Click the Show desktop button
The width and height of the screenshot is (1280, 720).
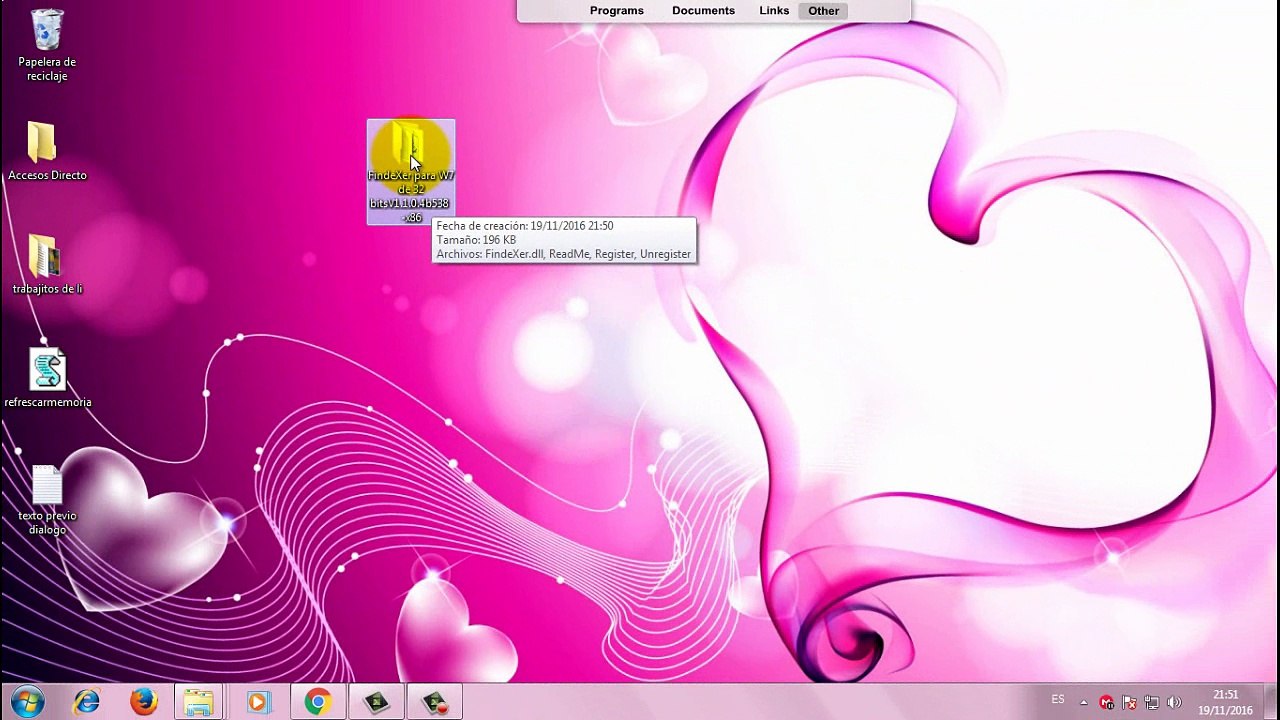(x=1272, y=702)
